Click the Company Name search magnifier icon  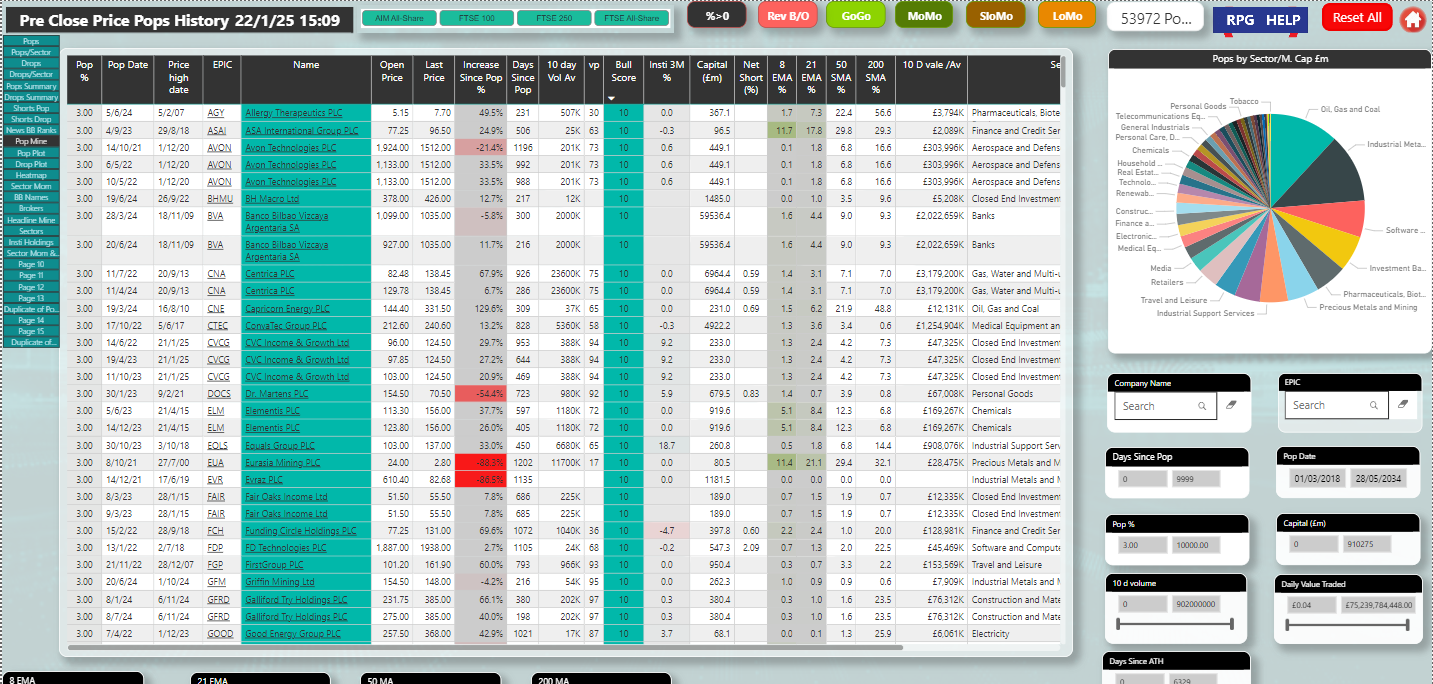click(1202, 406)
